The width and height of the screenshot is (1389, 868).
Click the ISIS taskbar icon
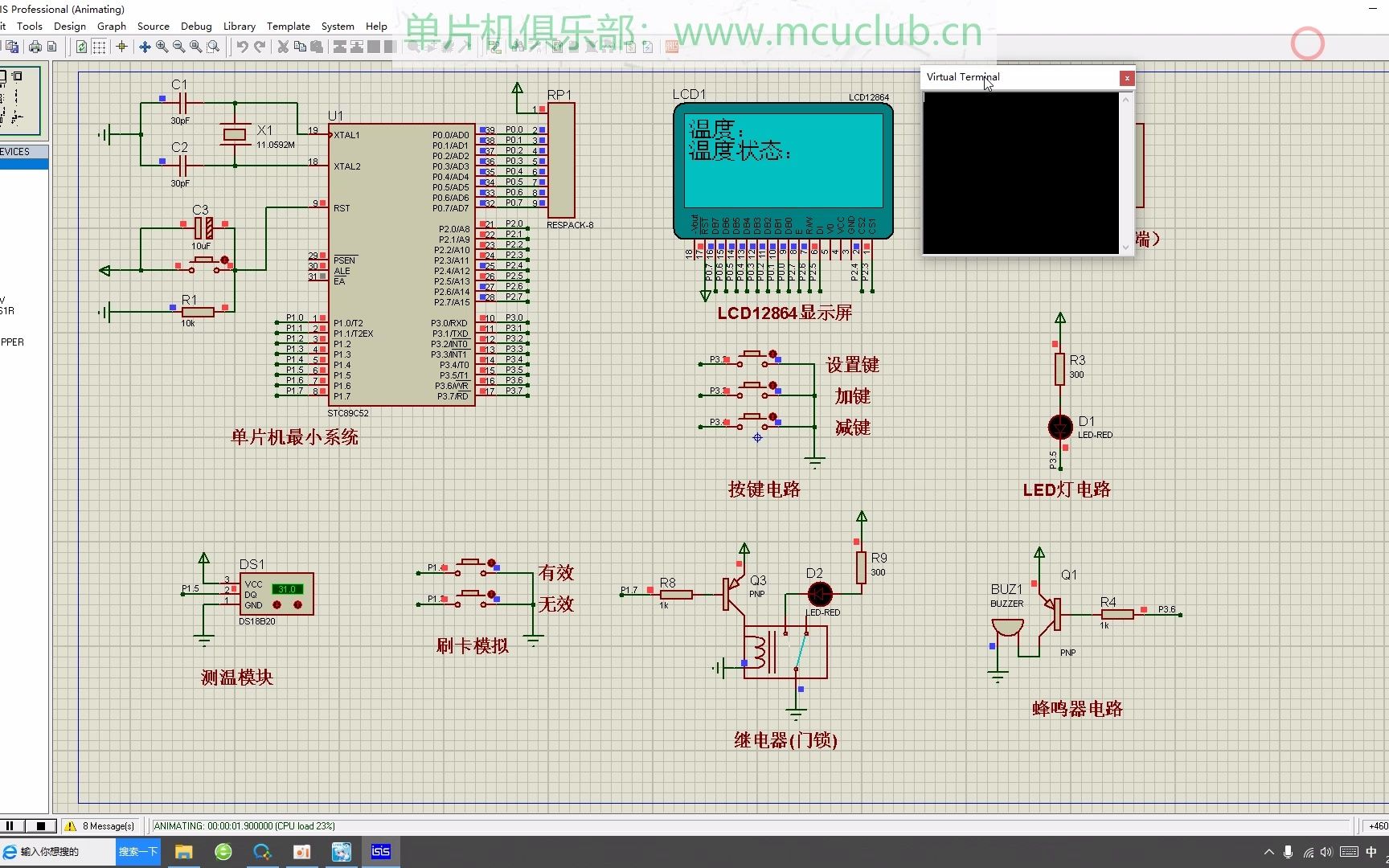tap(381, 852)
